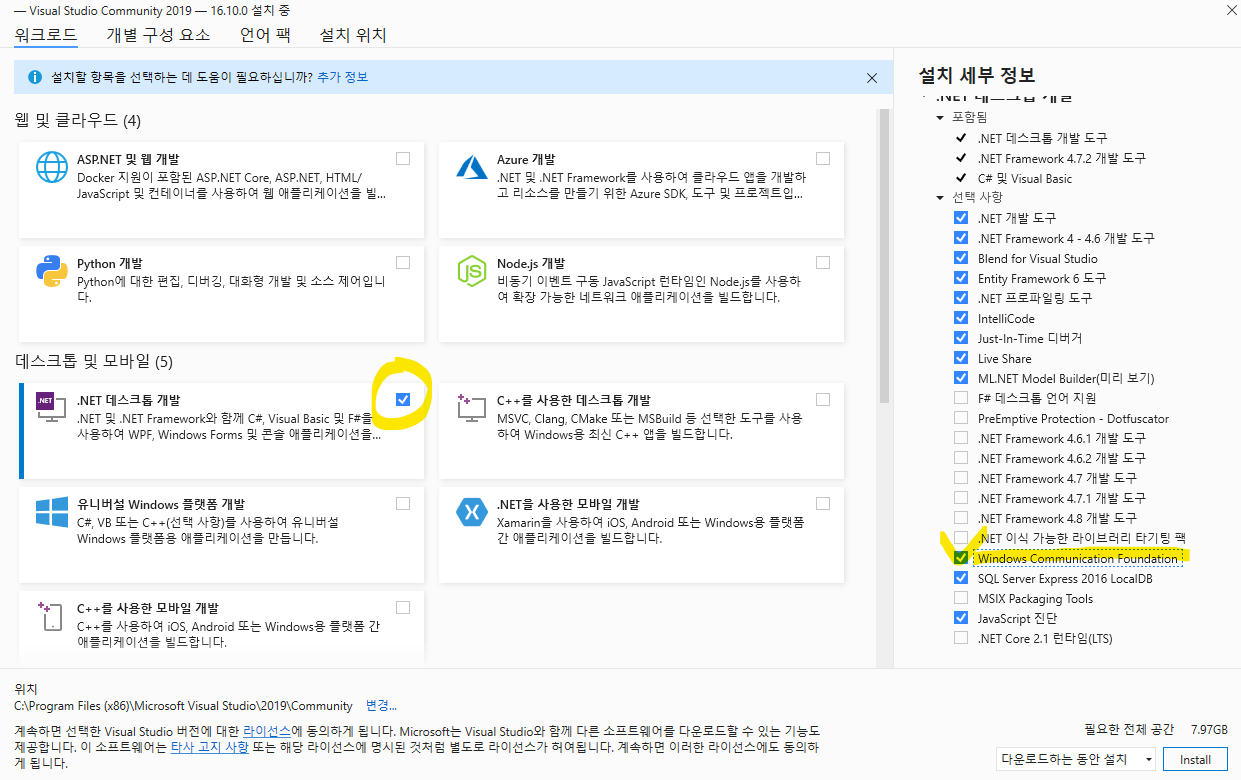The image size is (1241, 780).
Task: Uncheck the .NET 데스크톱 개발 workload checkbox
Action: click(402, 399)
